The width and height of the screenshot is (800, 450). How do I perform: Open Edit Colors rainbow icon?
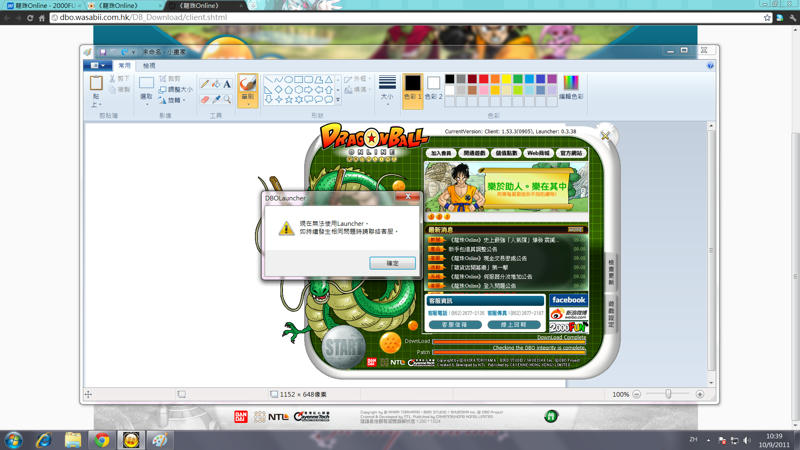[x=570, y=83]
